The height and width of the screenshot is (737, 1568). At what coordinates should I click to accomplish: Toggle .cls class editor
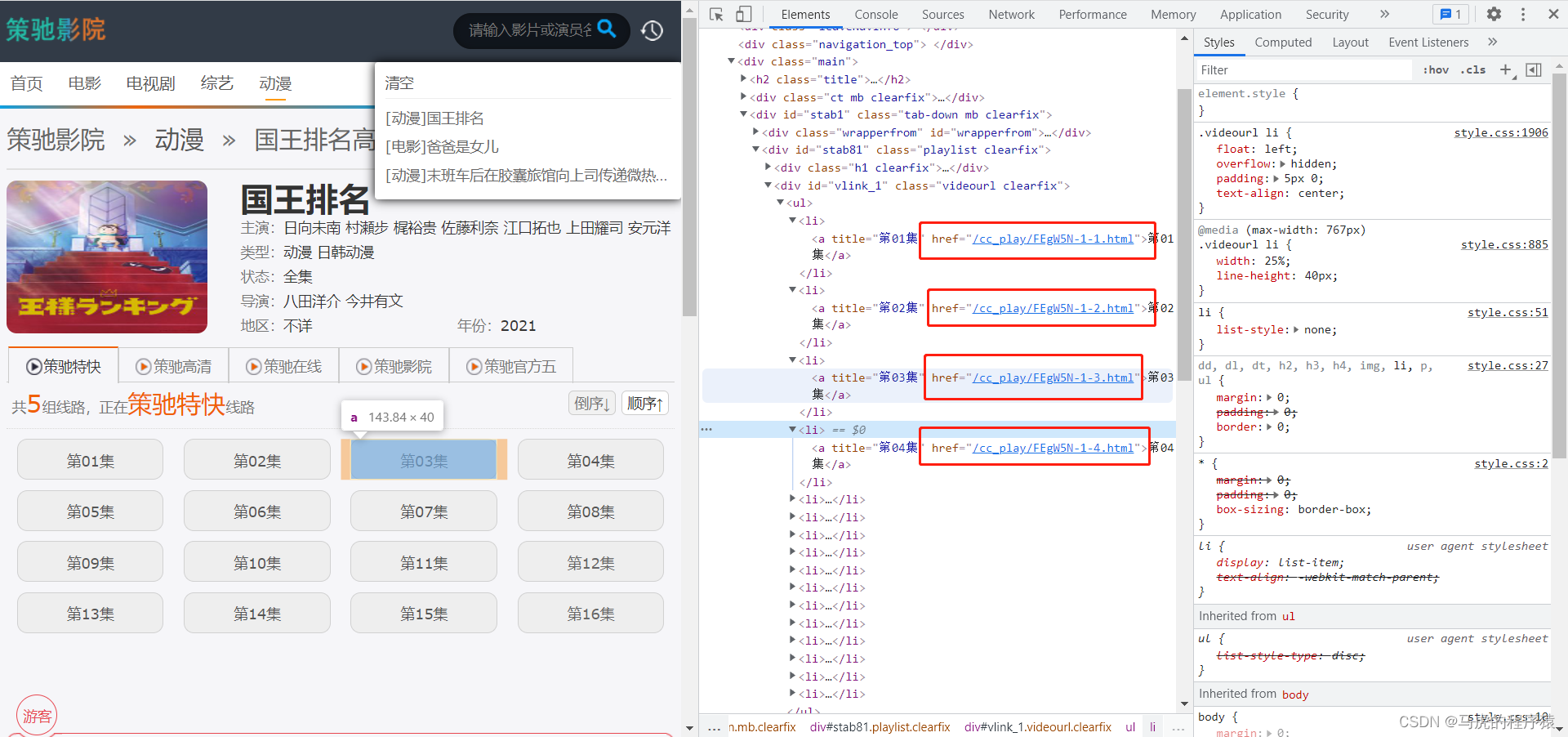pyautogui.click(x=1473, y=69)
